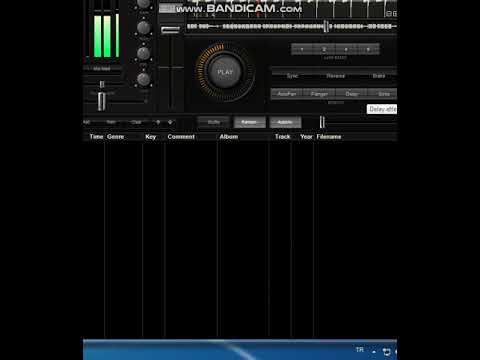Click the Low EQ knob
This screenshot has width=480, height=360.
point(143,79)
